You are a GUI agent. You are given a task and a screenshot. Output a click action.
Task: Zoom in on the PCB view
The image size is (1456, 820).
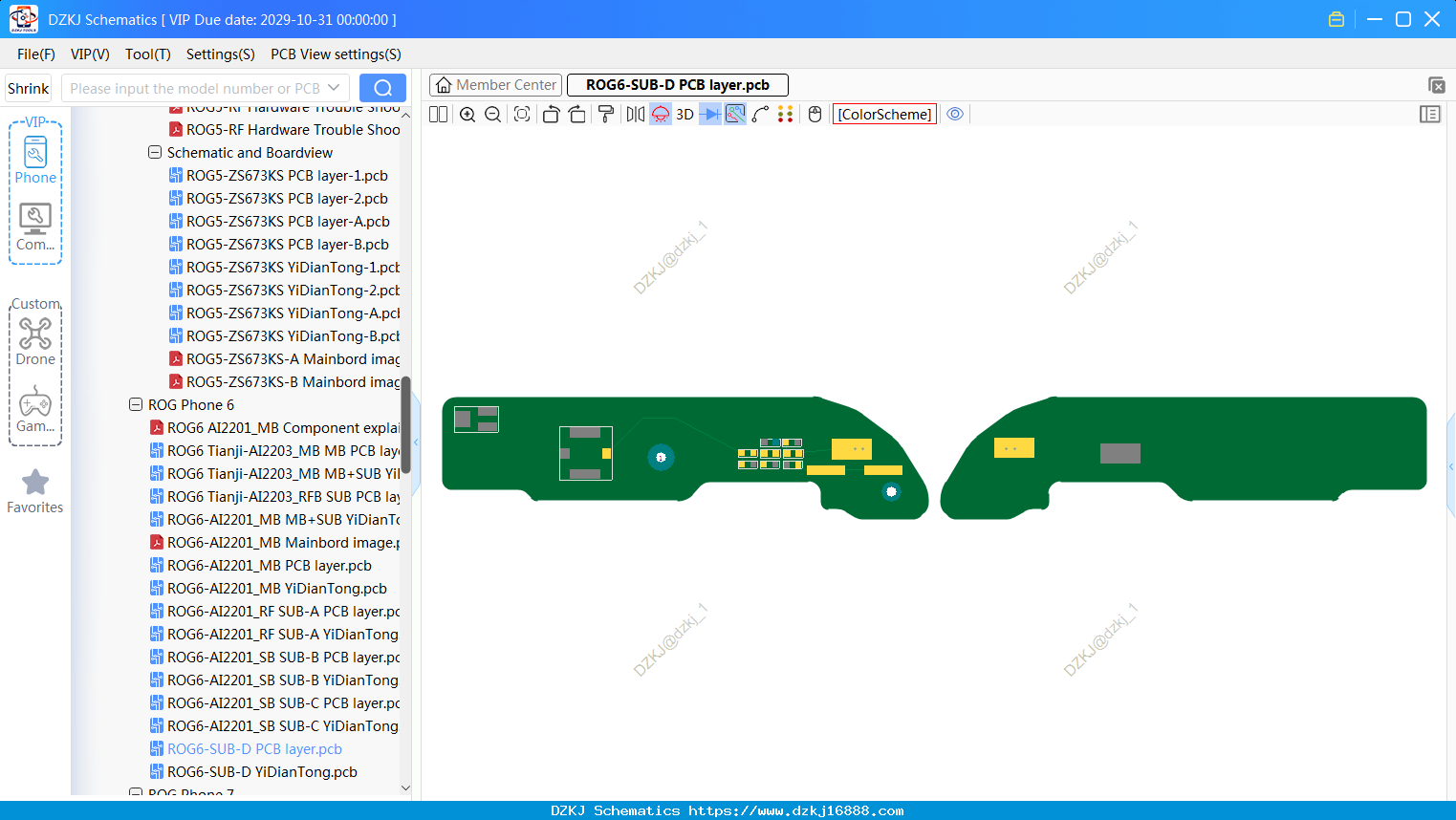pyautogui.click(x=467, y=115)
